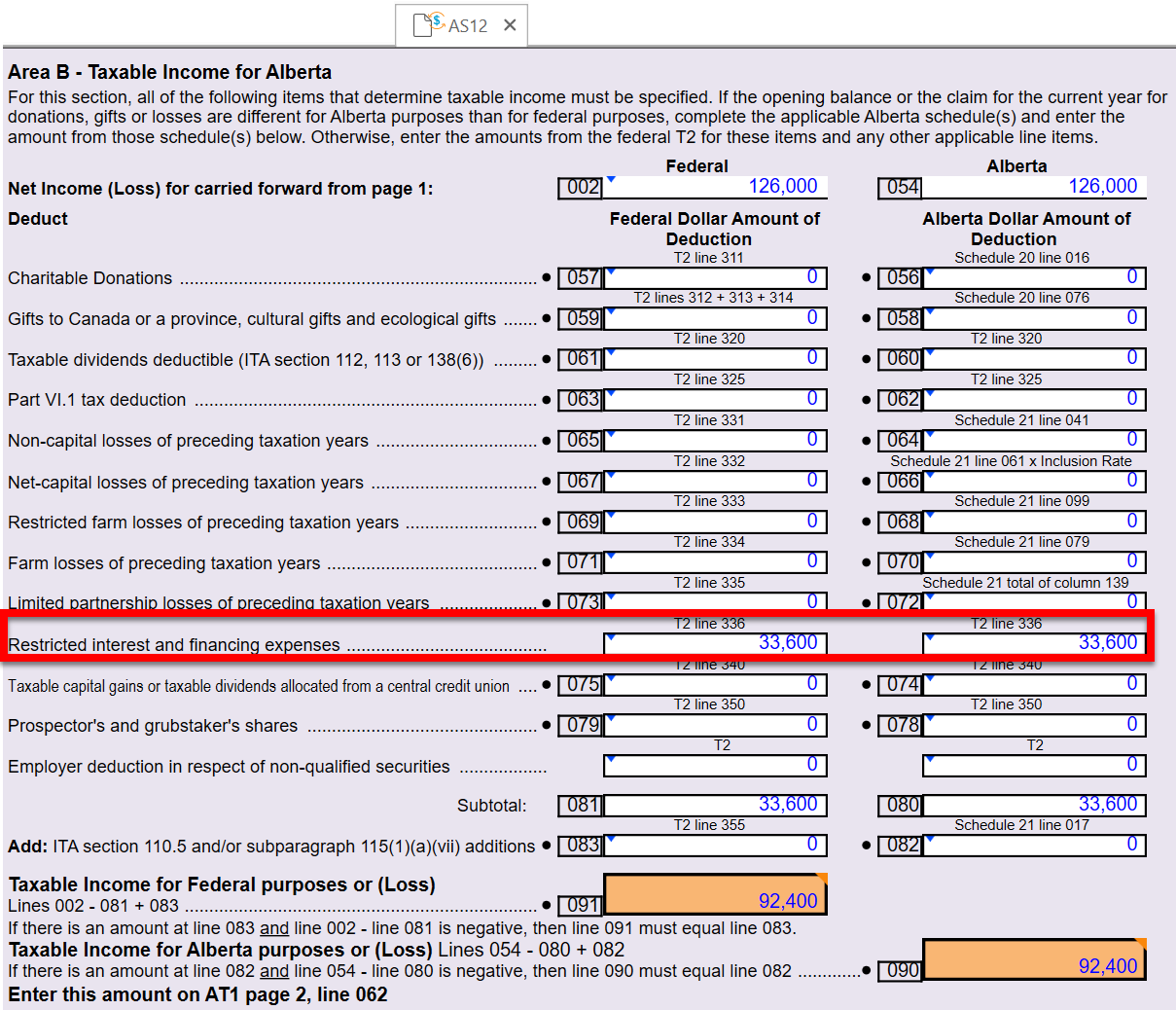Click the Alberta non-capital losses field, line 064
The height and width of the screenshot is (1010, 1176).
pos(1034,440)
